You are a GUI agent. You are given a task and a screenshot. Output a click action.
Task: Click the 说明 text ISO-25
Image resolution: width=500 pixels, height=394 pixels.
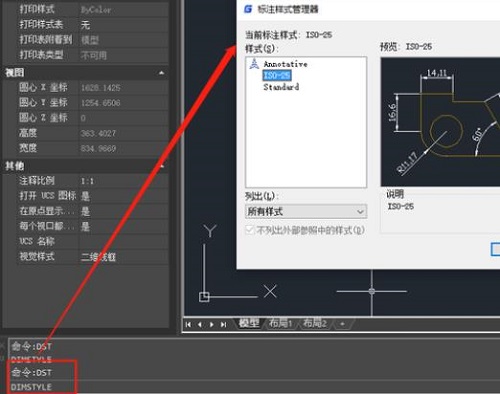pos(401,207)
